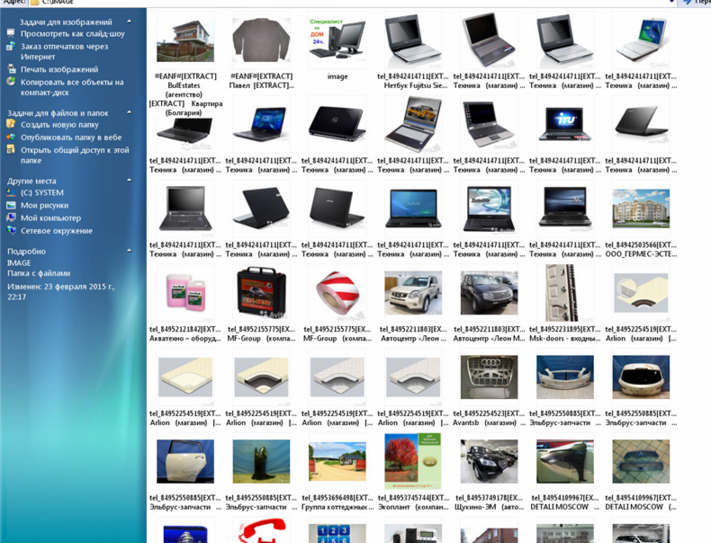The width and height of the screenshot is (711, 543).
Task: Collapse the 'Подробно' details section
Action: [x=129, y=251]
